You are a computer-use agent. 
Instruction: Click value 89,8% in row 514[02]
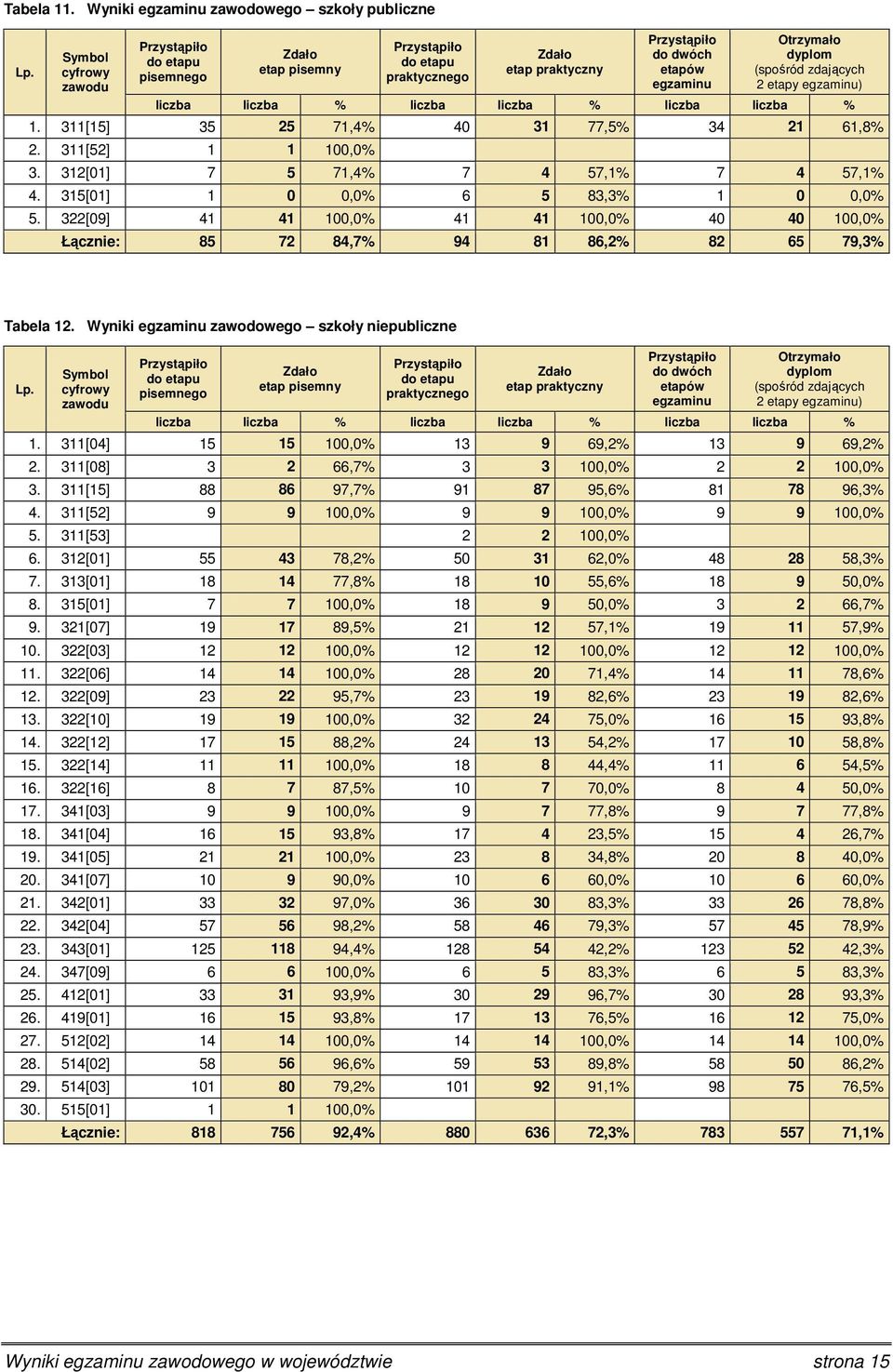point(608,1063)
